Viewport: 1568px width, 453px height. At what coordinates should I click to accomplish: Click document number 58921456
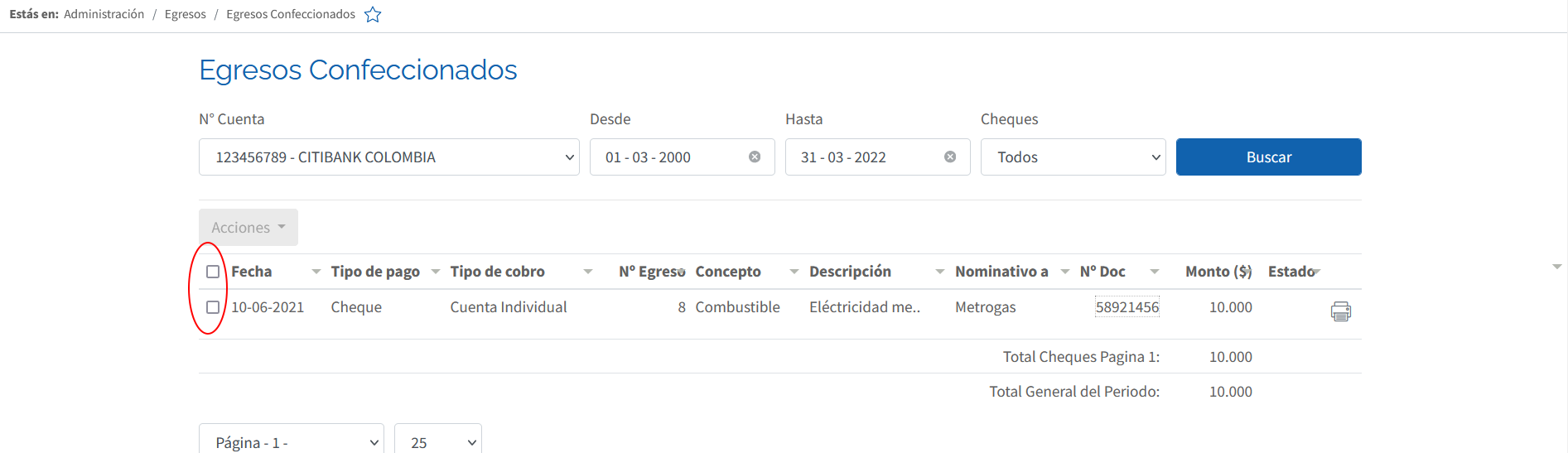click(1127, 307)
